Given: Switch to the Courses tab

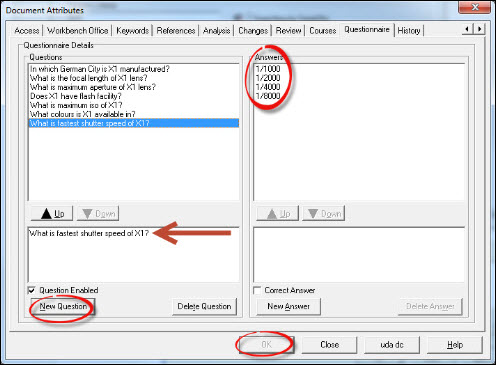Looking at the screenshot, I should [323, 31].
